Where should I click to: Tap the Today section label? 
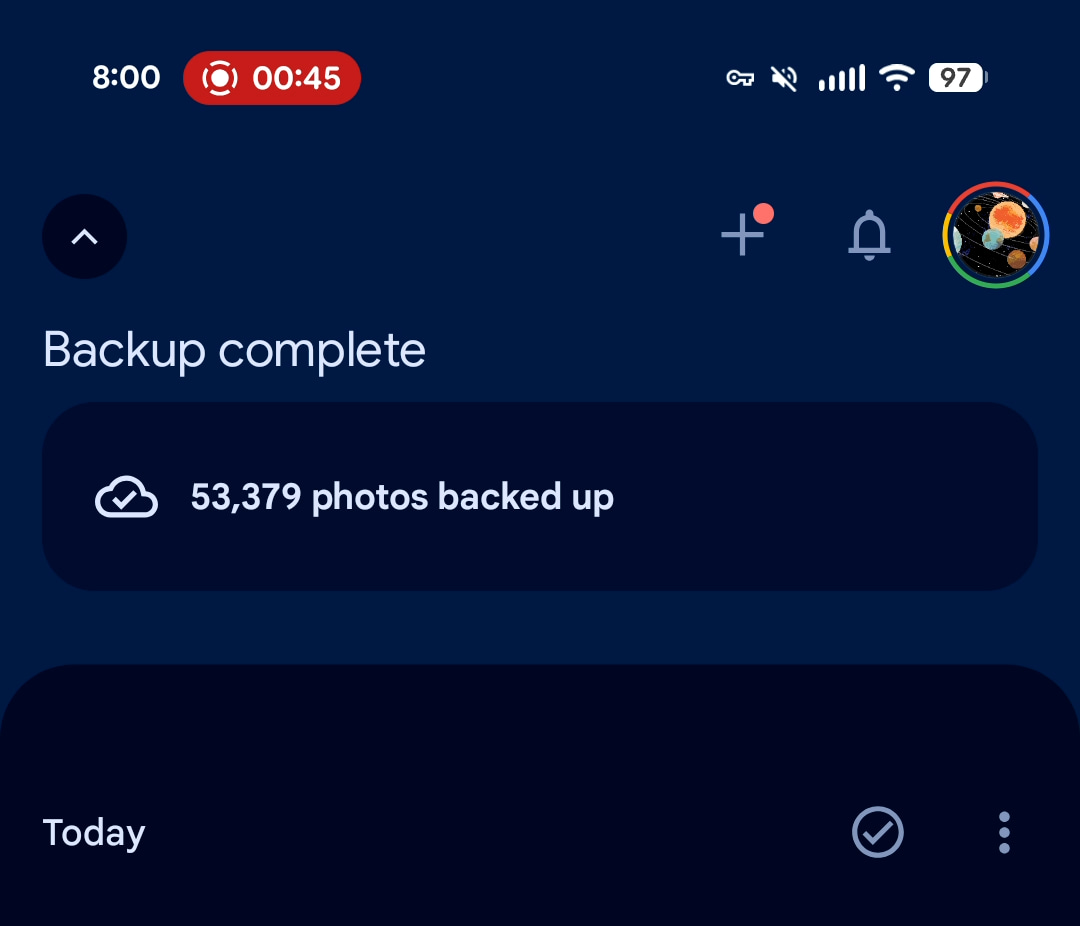coord(94,833)
